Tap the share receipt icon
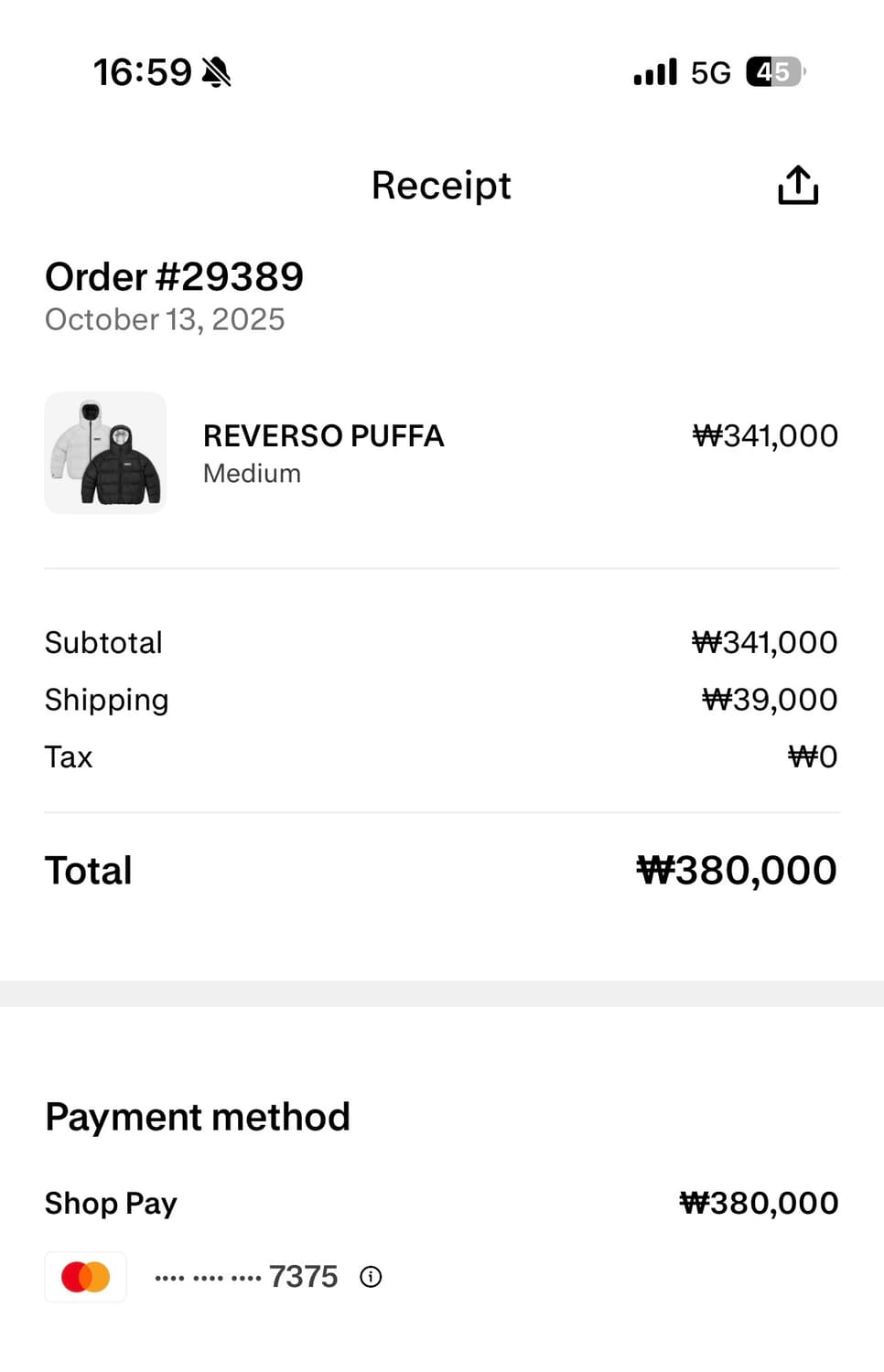Viewport: 884px width, 1372px height. pyautogui.click(x=797, y=186)
